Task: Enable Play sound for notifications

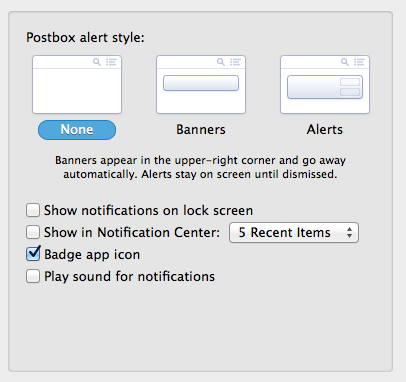Action: point(33,276)
